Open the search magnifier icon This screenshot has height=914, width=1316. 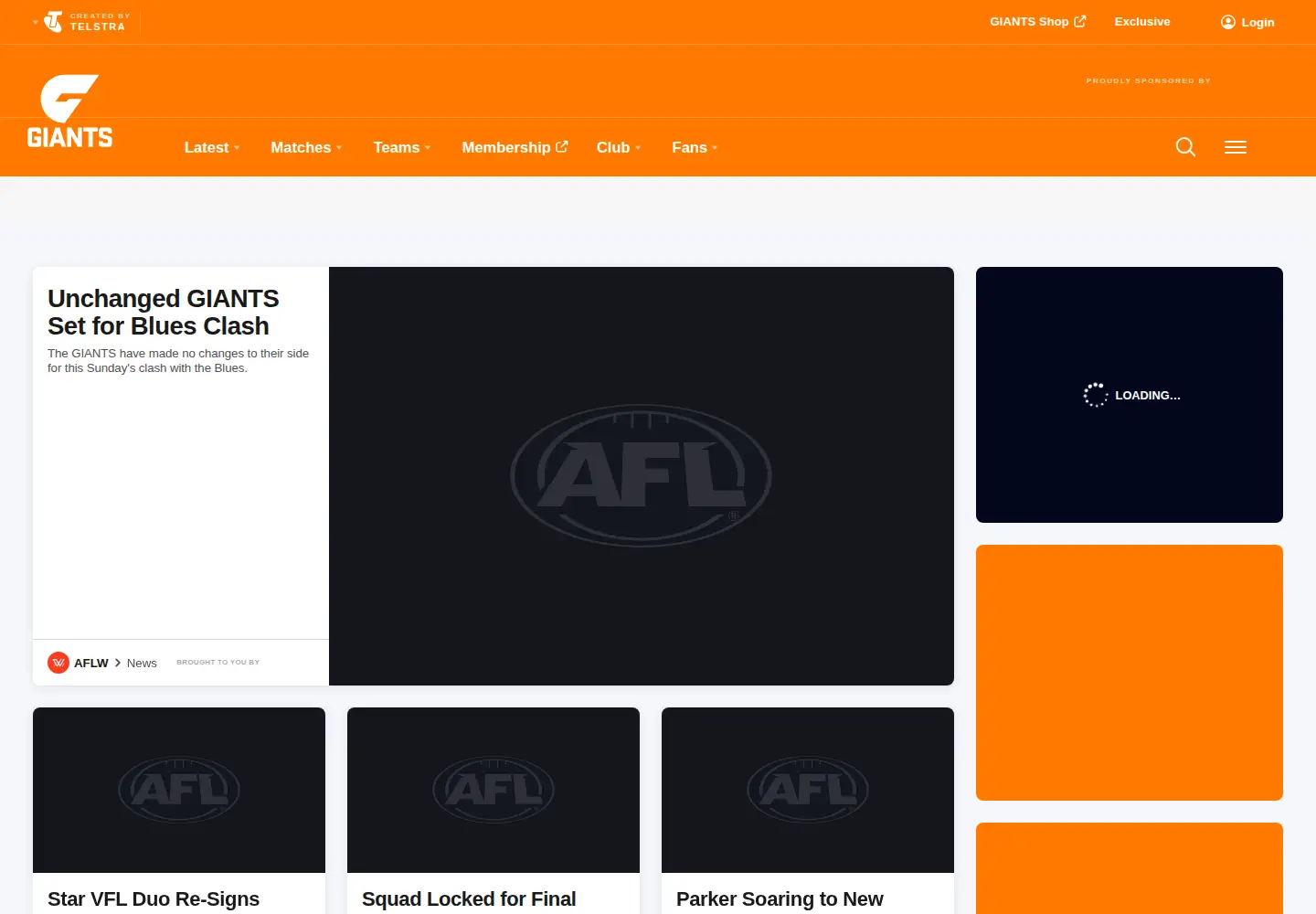point(1185,147)
